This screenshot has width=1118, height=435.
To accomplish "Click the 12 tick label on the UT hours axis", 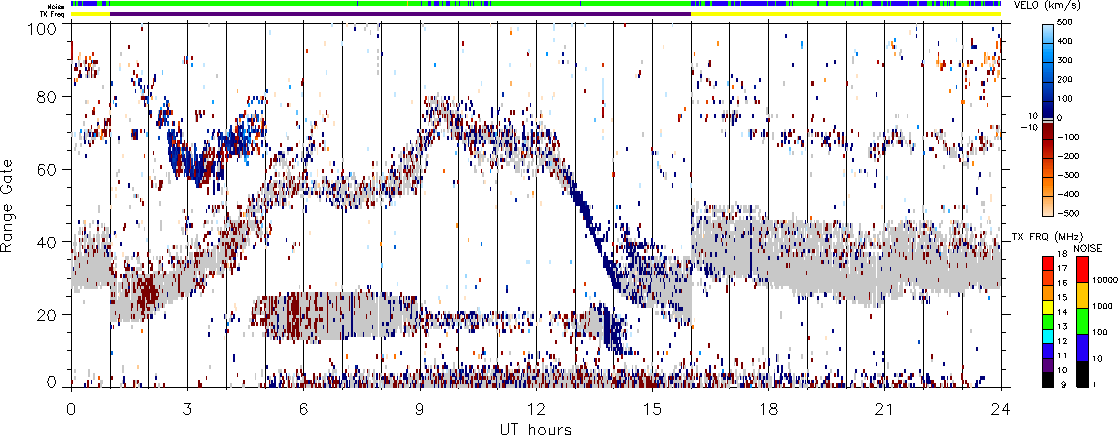I will click(x=536, y=408).
